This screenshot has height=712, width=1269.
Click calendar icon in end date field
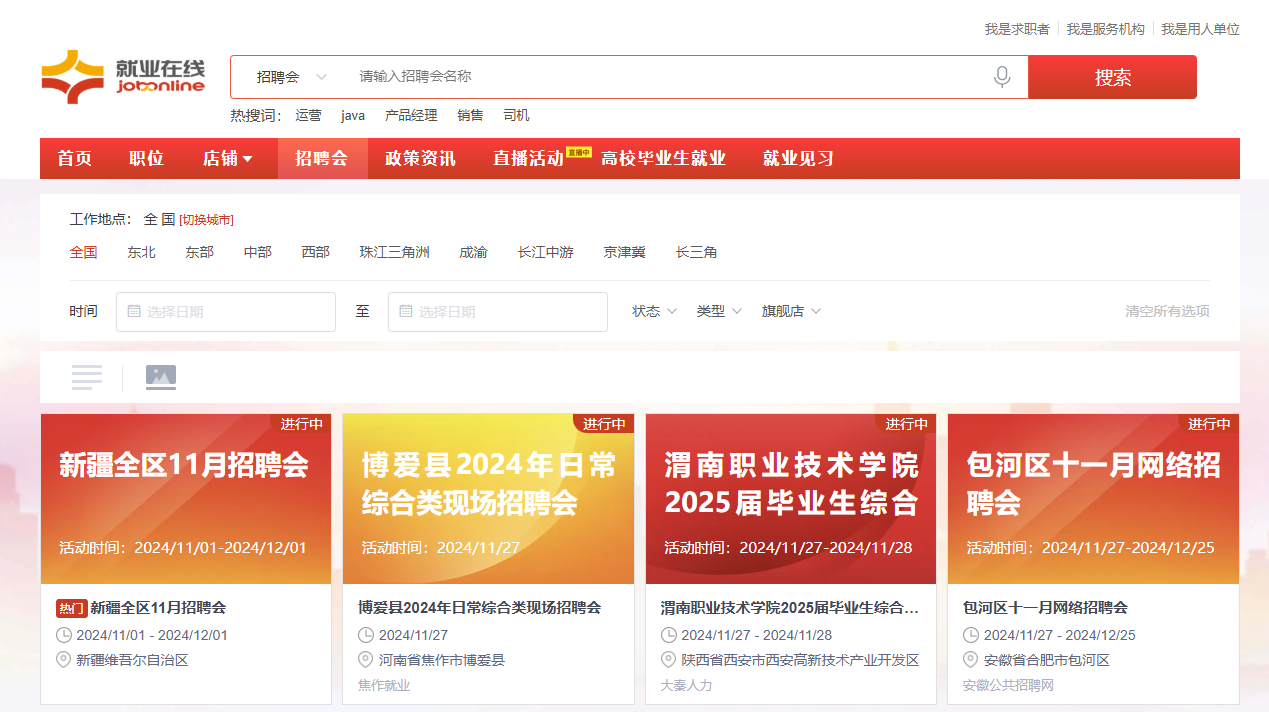tap(406, 312)
